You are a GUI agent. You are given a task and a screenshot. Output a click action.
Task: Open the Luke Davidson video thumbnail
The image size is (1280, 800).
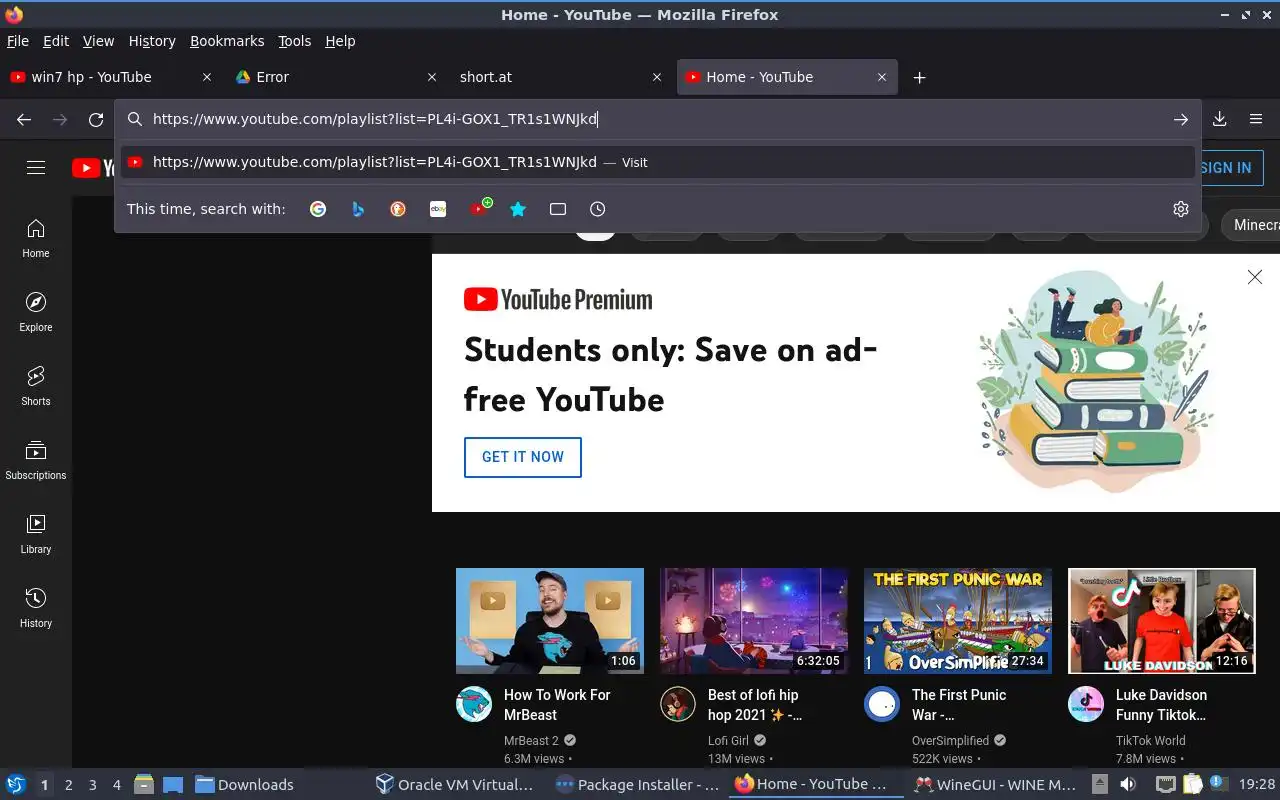(x=1162, y=621)
